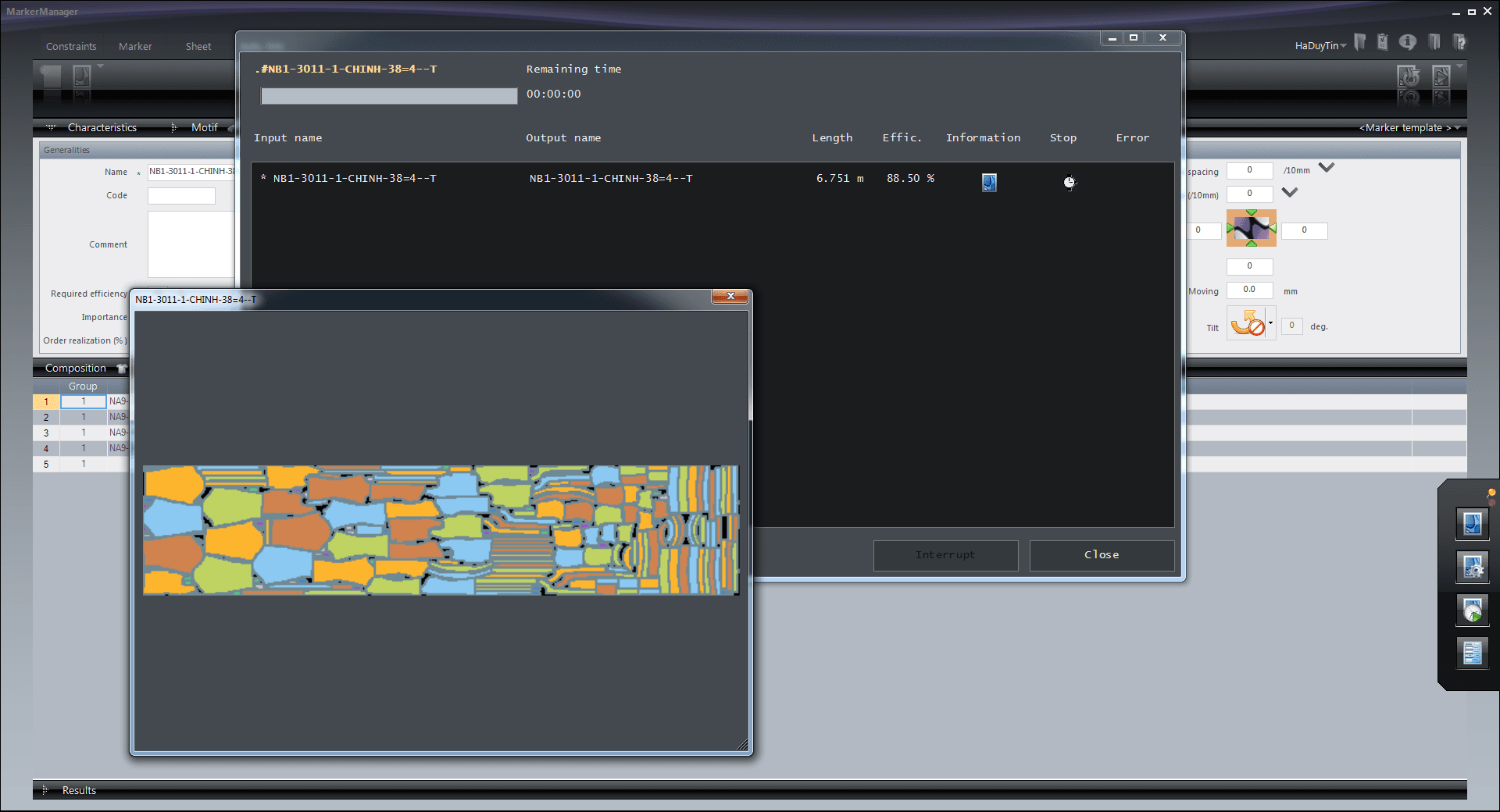The width and height of the screenshot is (1500, 812).
Task: Open the help book icon in the top toolbar
Action: (x=1460, y=42)
